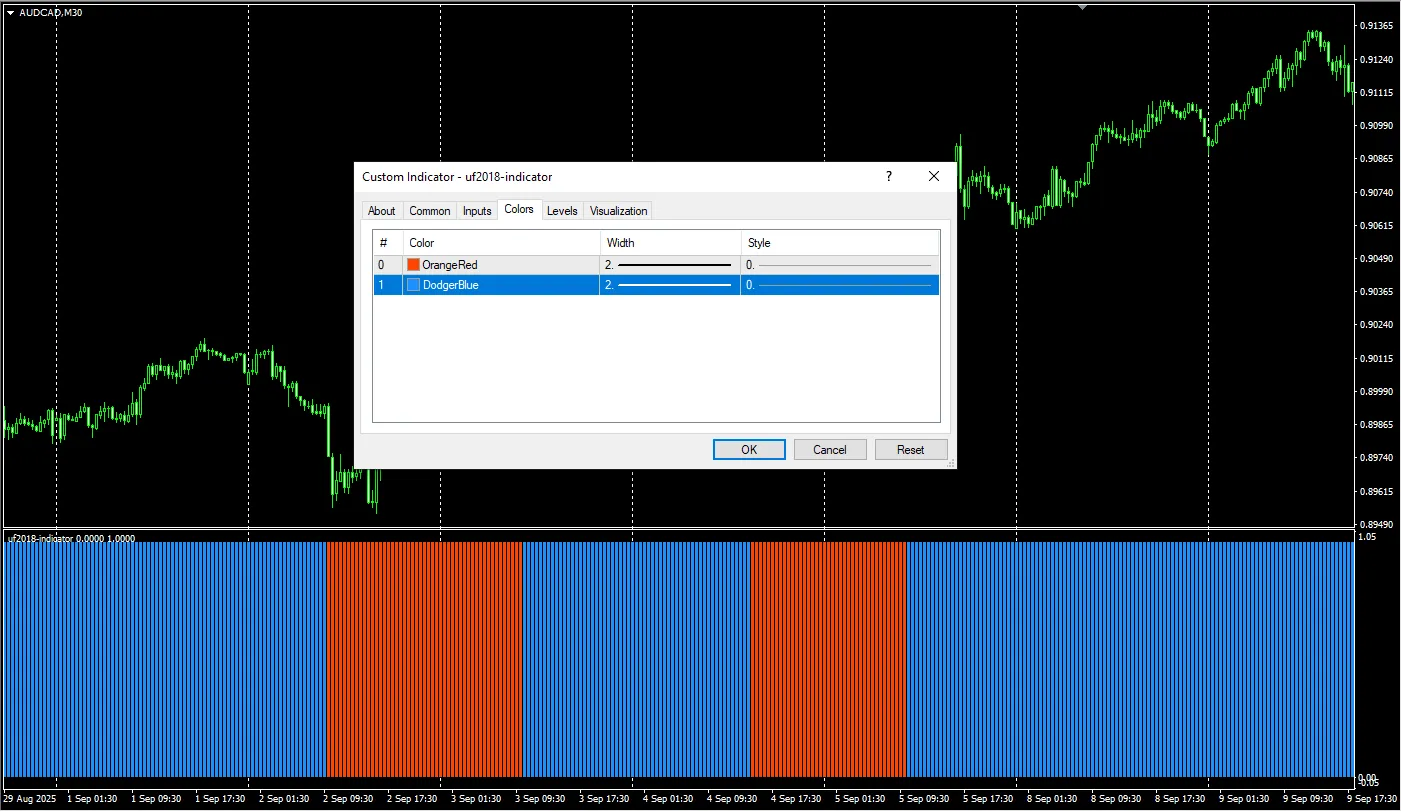Click the Cancel button
Viewport: 1401px width, 812px height.
coord(830,450)
